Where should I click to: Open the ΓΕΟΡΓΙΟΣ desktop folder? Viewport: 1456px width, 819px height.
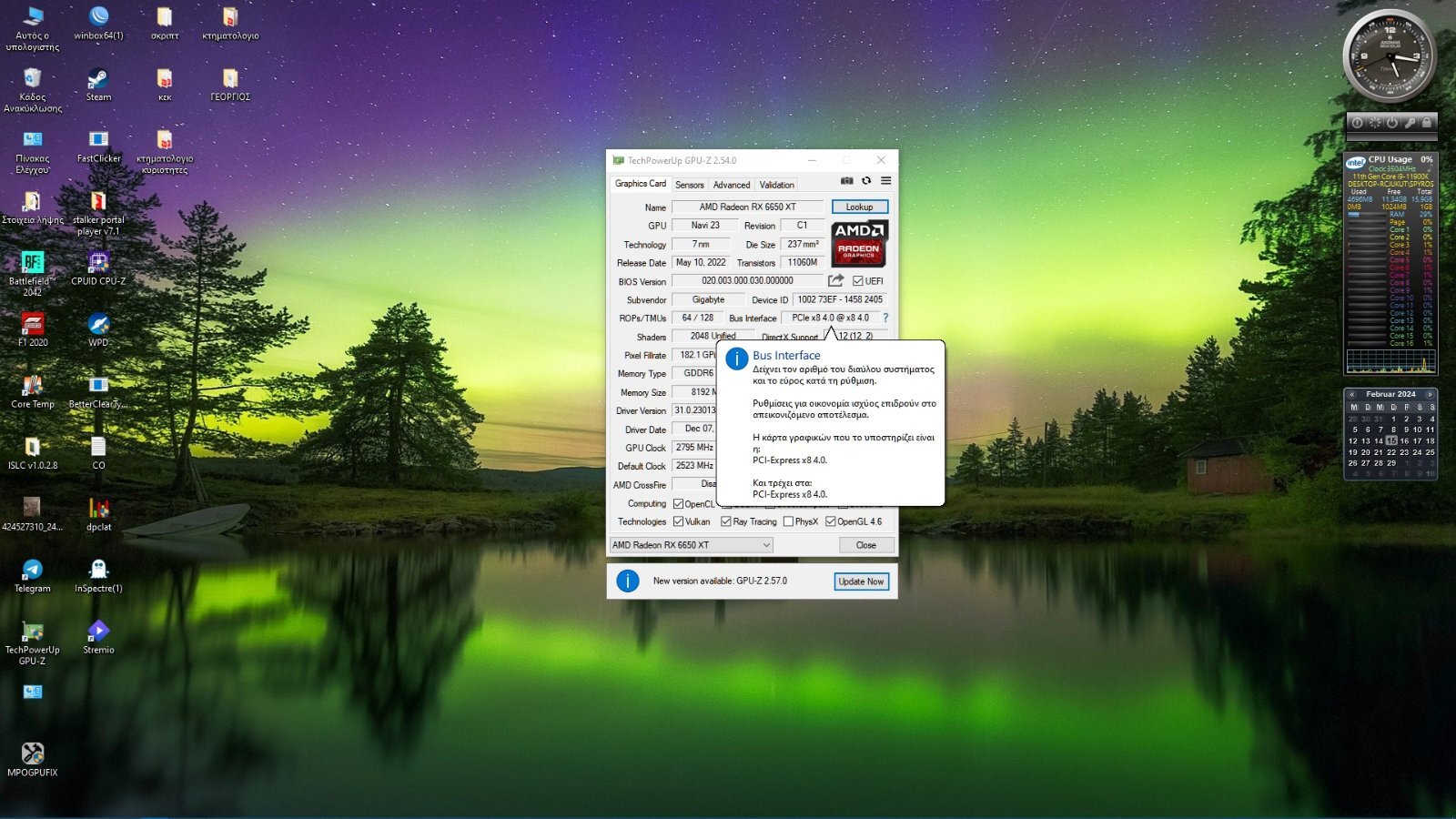(230, 86)
